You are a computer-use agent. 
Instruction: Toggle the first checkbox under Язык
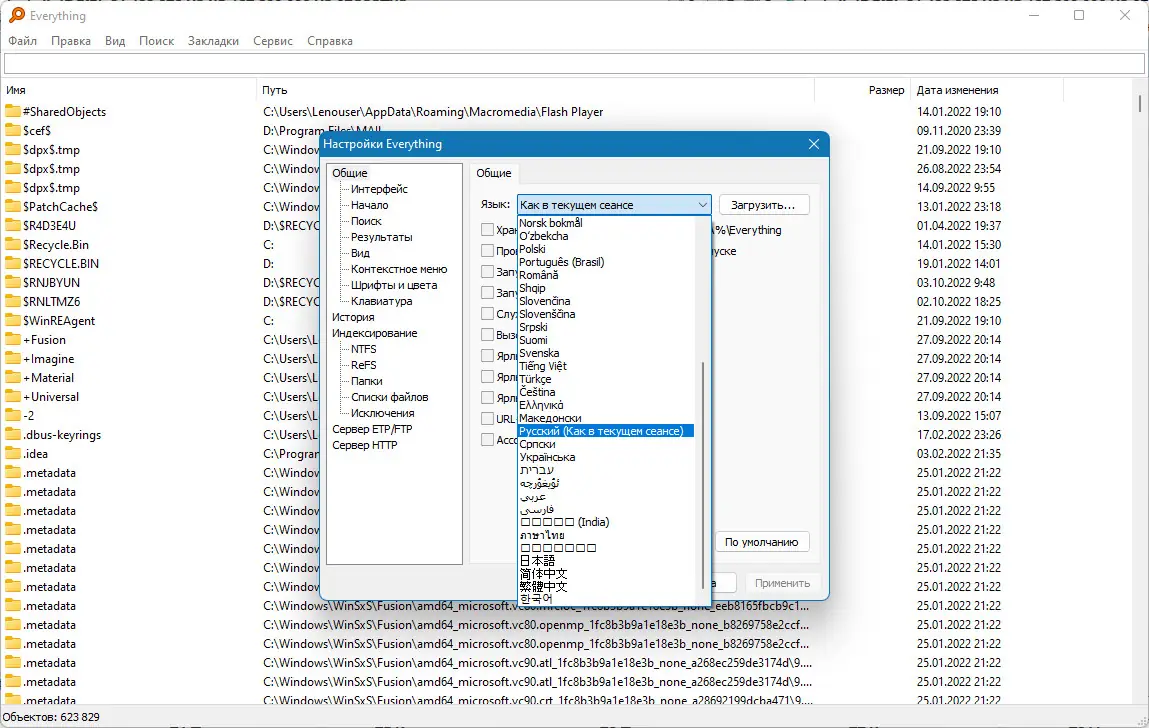coord(488,230)
